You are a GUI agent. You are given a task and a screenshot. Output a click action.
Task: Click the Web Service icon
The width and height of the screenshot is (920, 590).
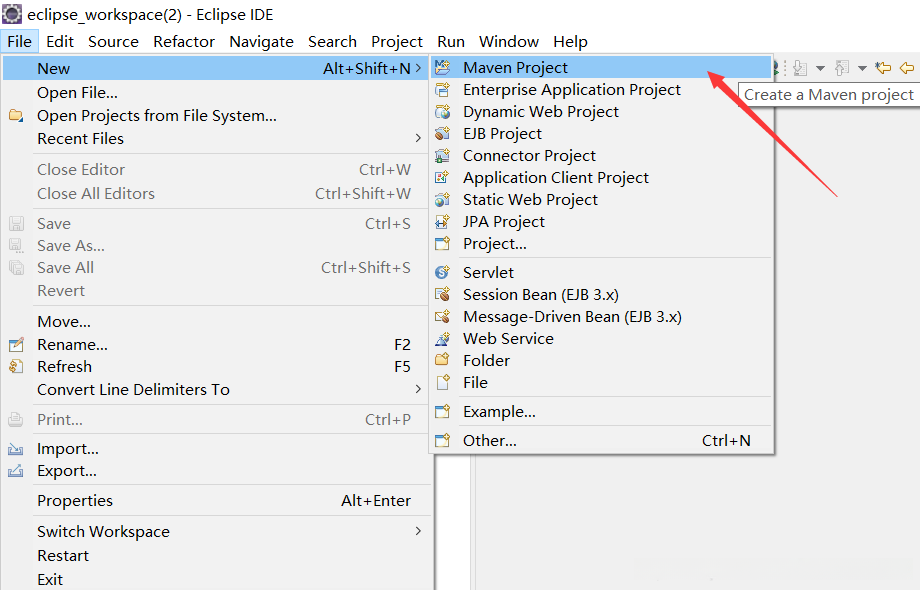click(x=443, y=338)
